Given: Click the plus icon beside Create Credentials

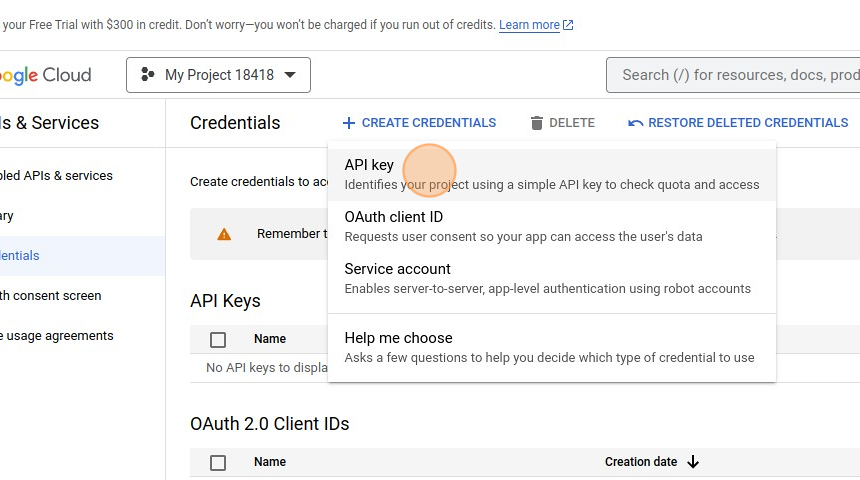Looking at the screenshot, I should pos(348,123).
